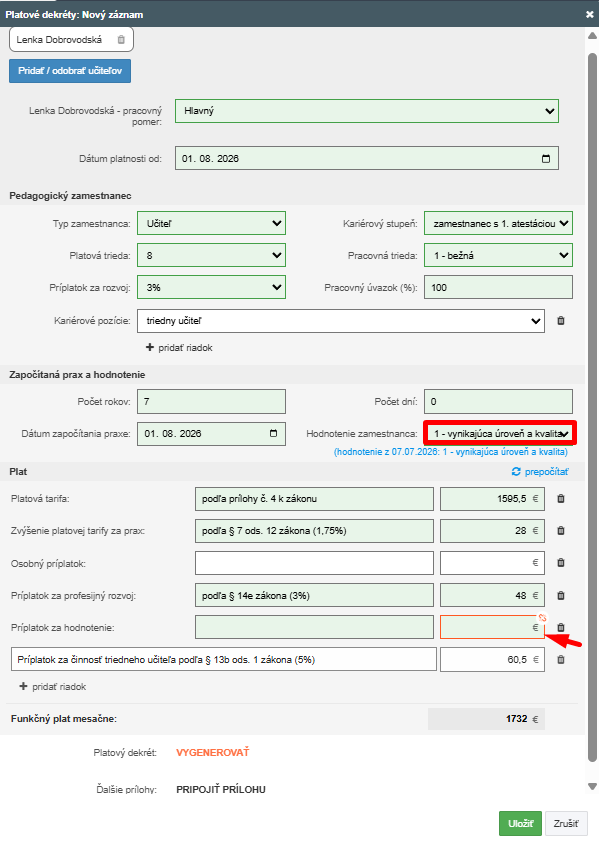Expand the Kariérový stupeň dropdown
This screenshot has width=599, height=847.
coord(498,223)
